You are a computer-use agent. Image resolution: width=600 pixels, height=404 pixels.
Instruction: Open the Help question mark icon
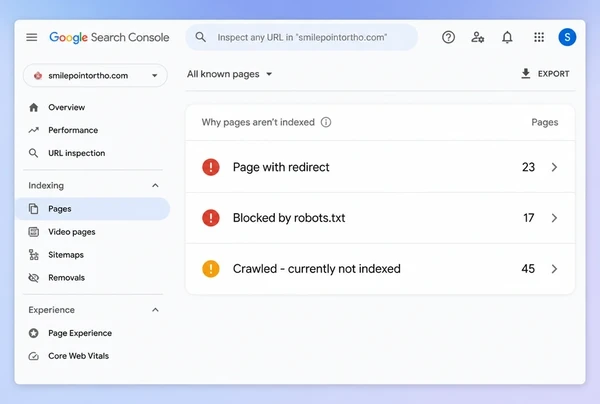pyautogui.click(x=448, y=37)
